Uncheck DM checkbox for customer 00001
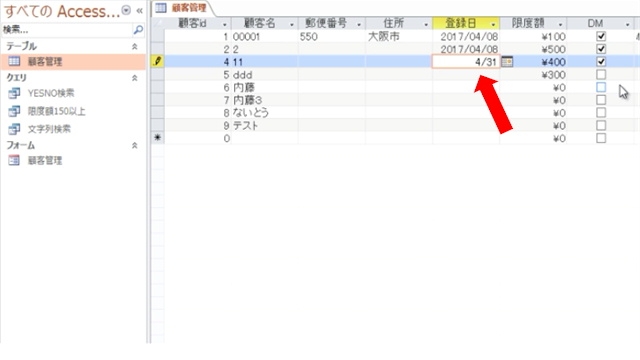Image resolution: width=640 pixels, height=360 pixels. click(601, 36)
